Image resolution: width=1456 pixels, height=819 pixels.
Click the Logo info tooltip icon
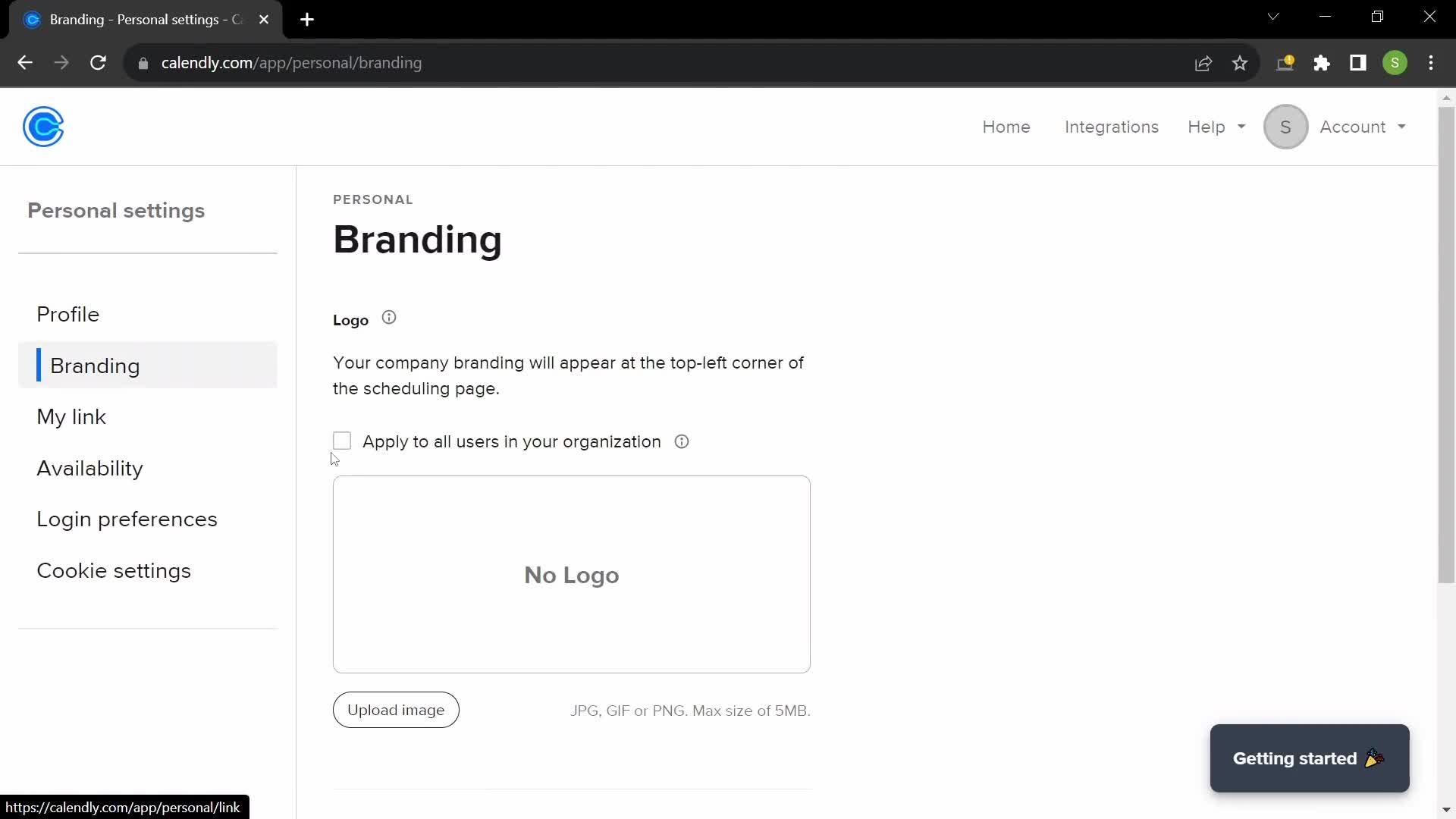pos(389,318)
